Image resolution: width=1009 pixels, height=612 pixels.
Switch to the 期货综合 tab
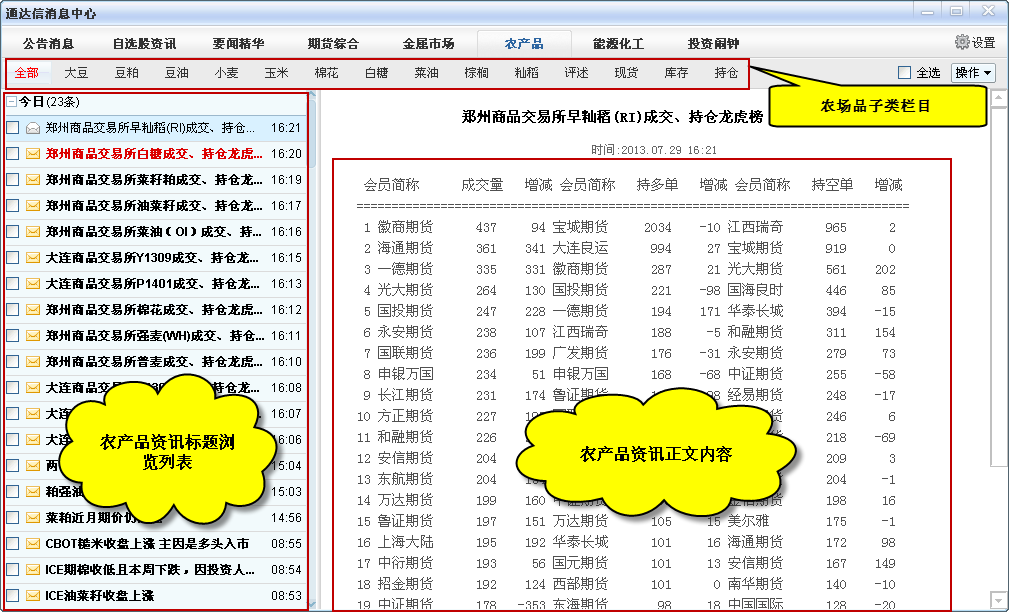[x=333, y=44]
